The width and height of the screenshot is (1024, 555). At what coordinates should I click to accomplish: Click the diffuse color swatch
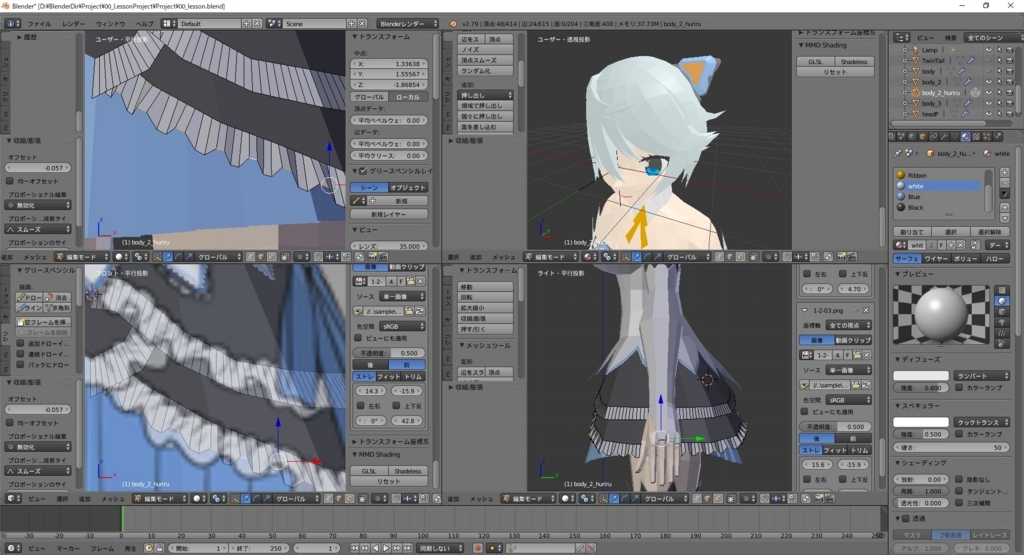point(921,376)
